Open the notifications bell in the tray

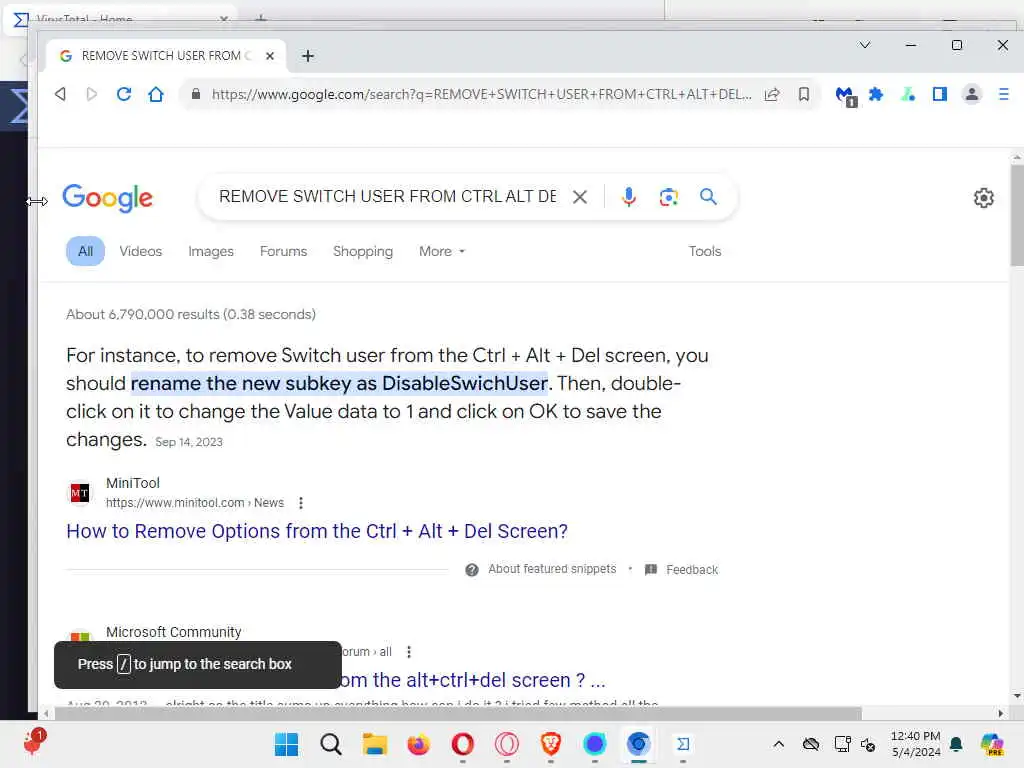[x=956, y=744]
